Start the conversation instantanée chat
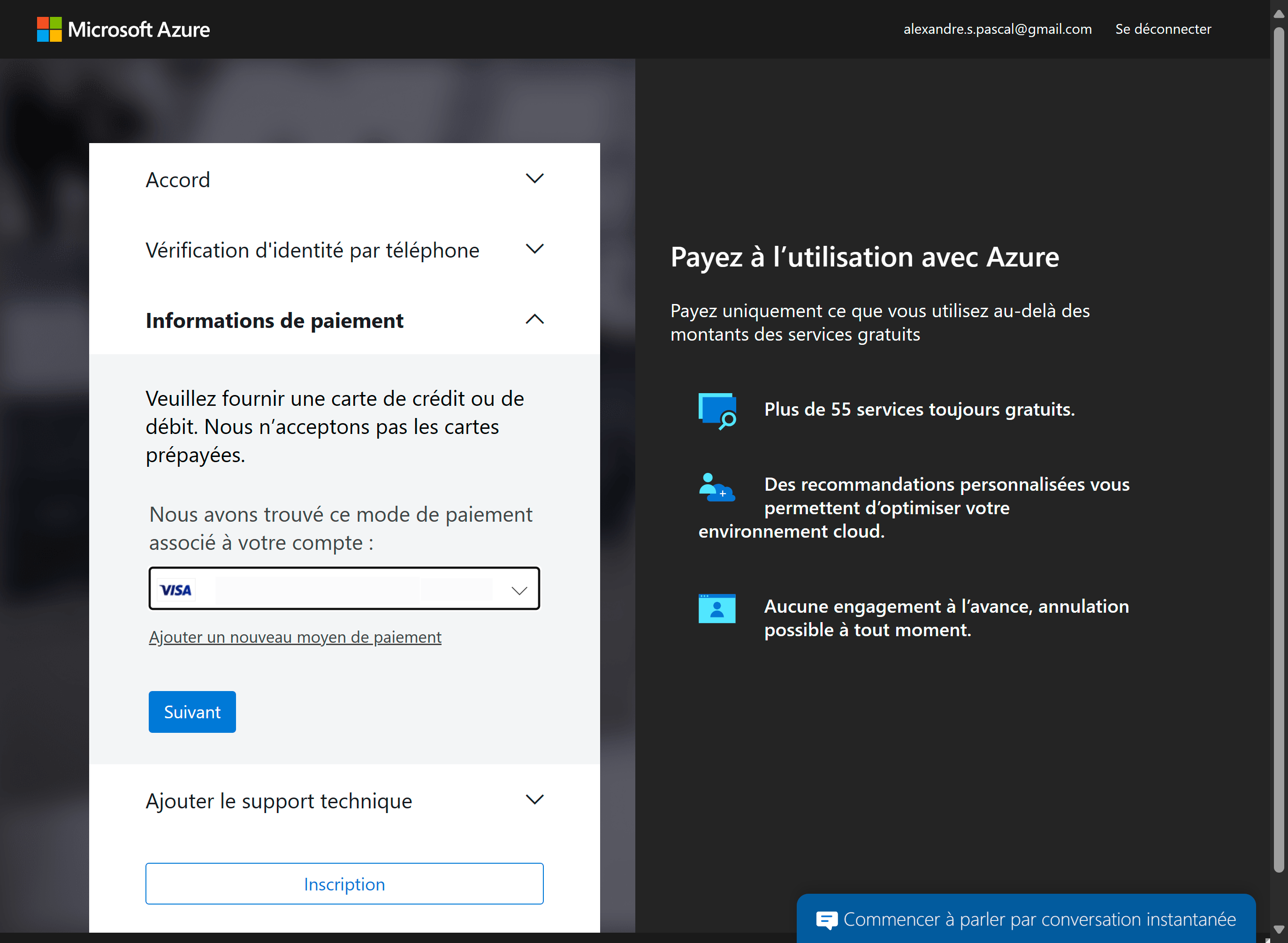1288x943 pixels. 1026,919
